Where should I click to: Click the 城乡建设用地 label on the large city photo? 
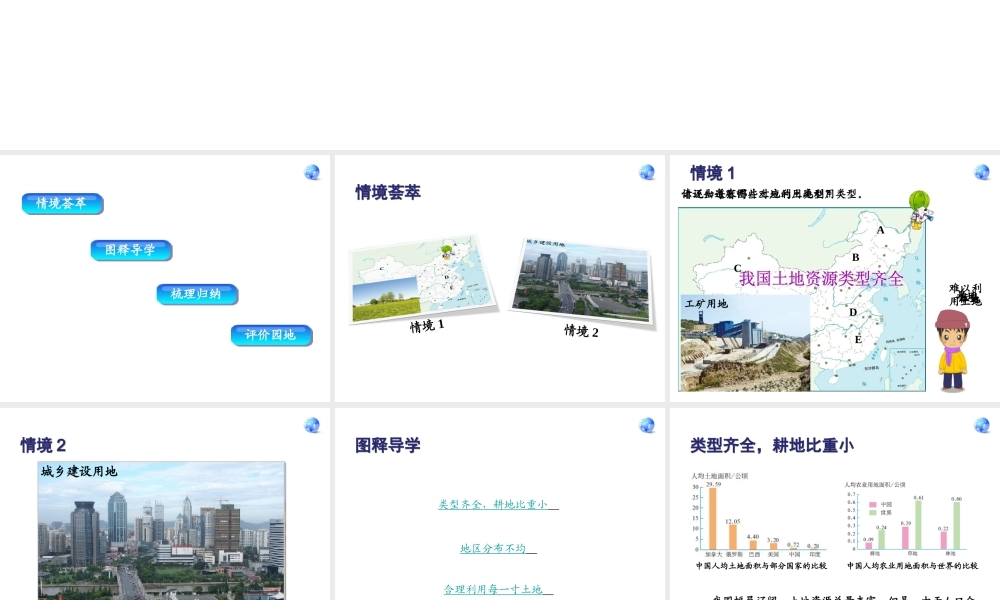79,471
